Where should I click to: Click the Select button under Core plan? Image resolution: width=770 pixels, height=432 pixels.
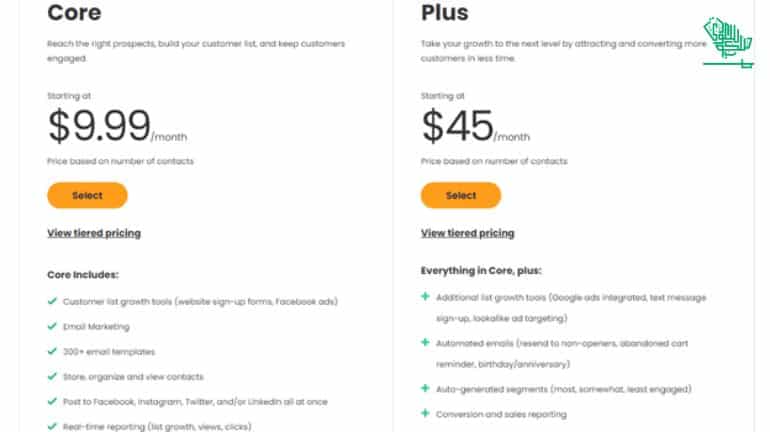click(x=87, y=195)
